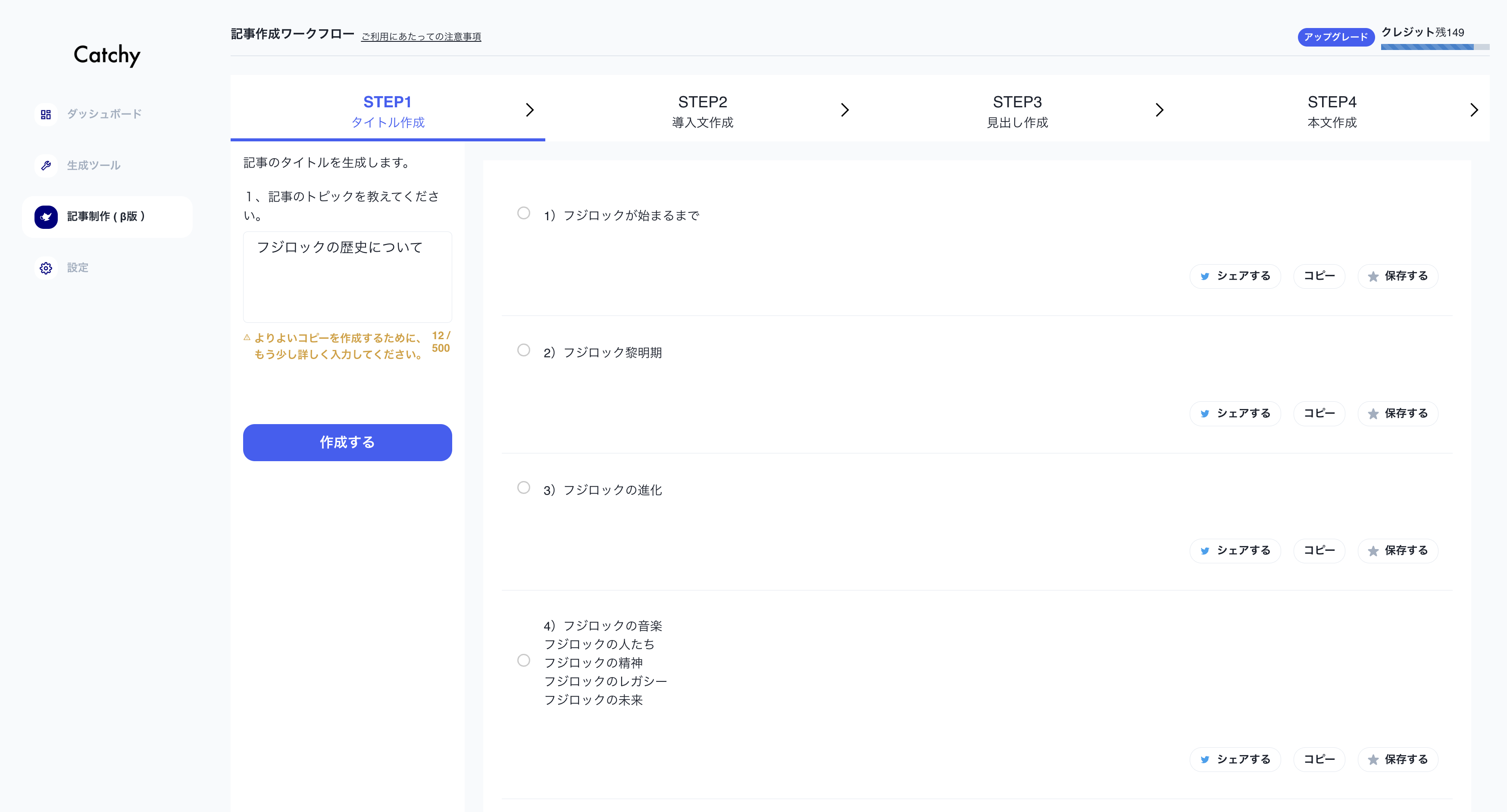Click star 保存する icon for フジロック黎明期
Image resolution: width=1507 pixels, height=812 pixels.
point(1373,414)
